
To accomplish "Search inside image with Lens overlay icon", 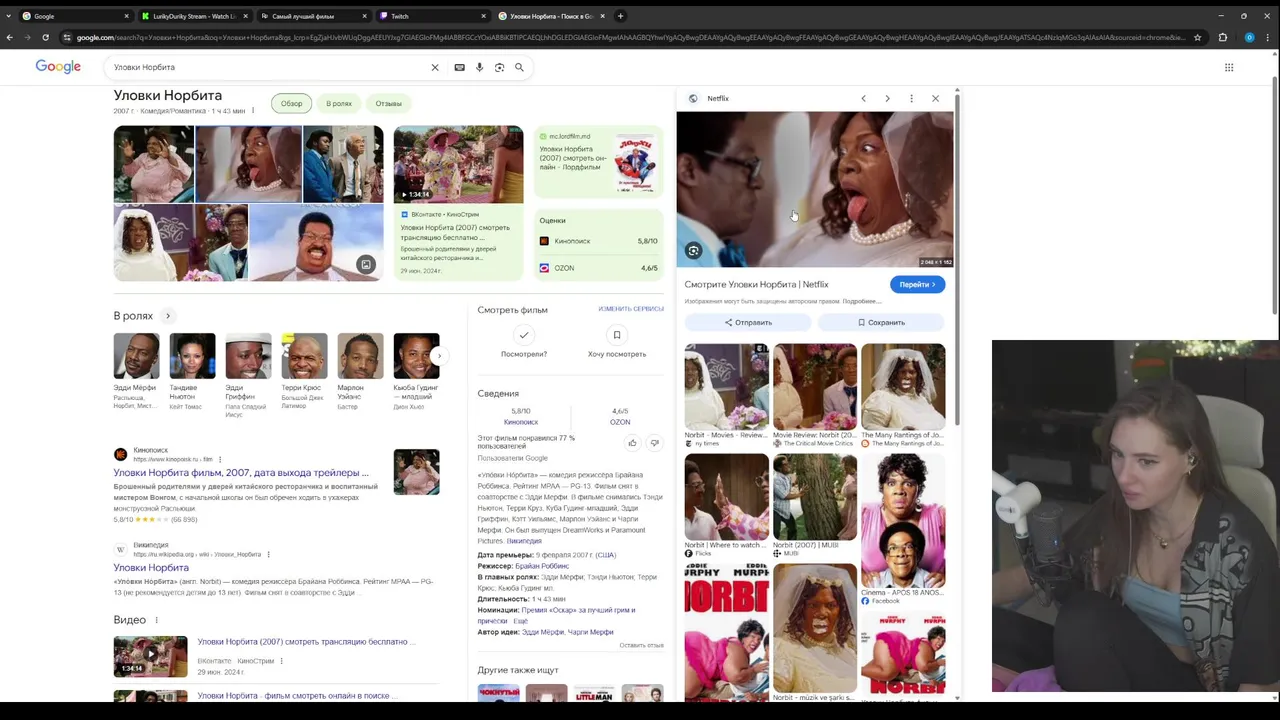I will pyautogui.click(x=693, y=251).
